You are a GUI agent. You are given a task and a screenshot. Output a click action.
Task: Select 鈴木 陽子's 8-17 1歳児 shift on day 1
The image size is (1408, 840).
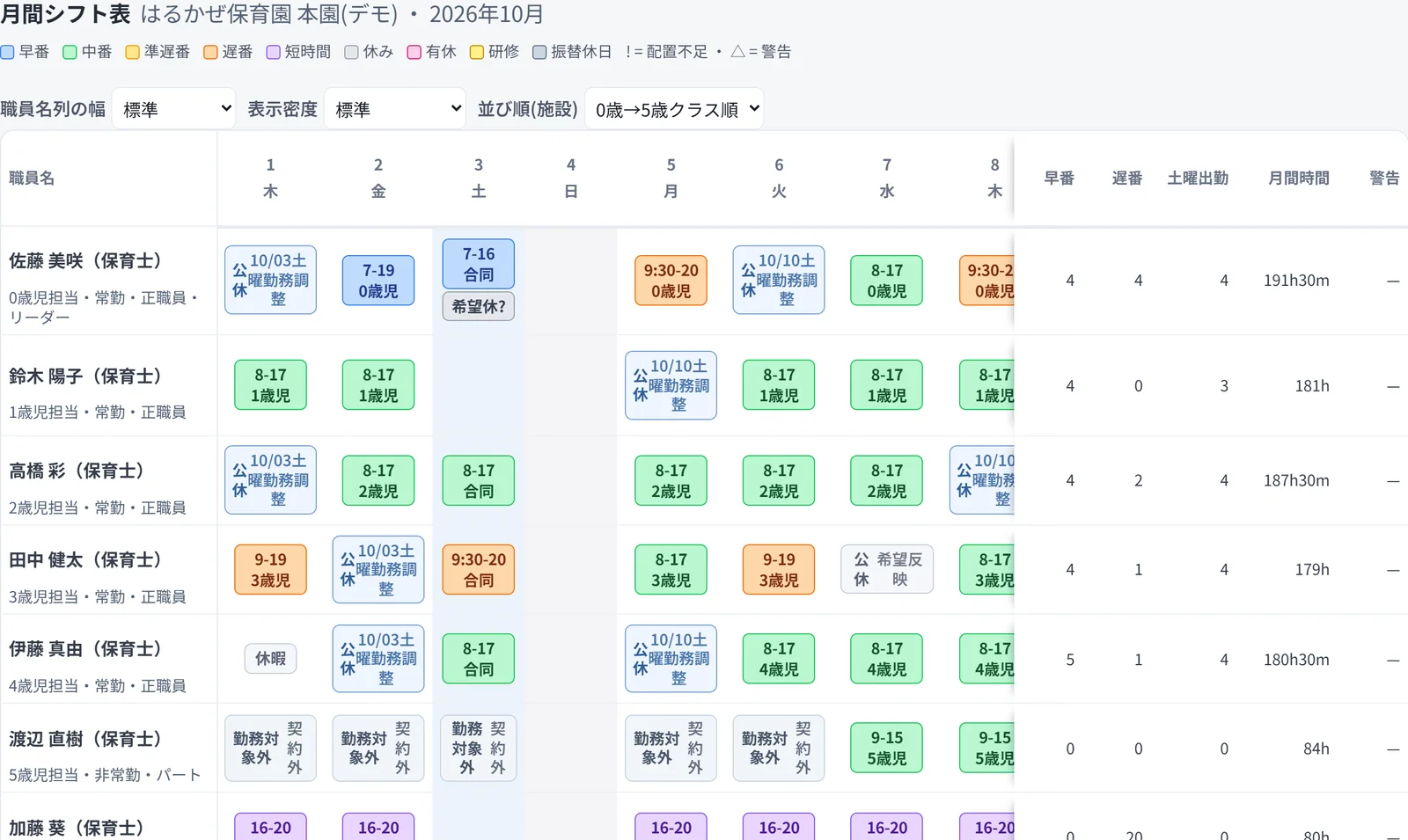(x=270, y=385)
